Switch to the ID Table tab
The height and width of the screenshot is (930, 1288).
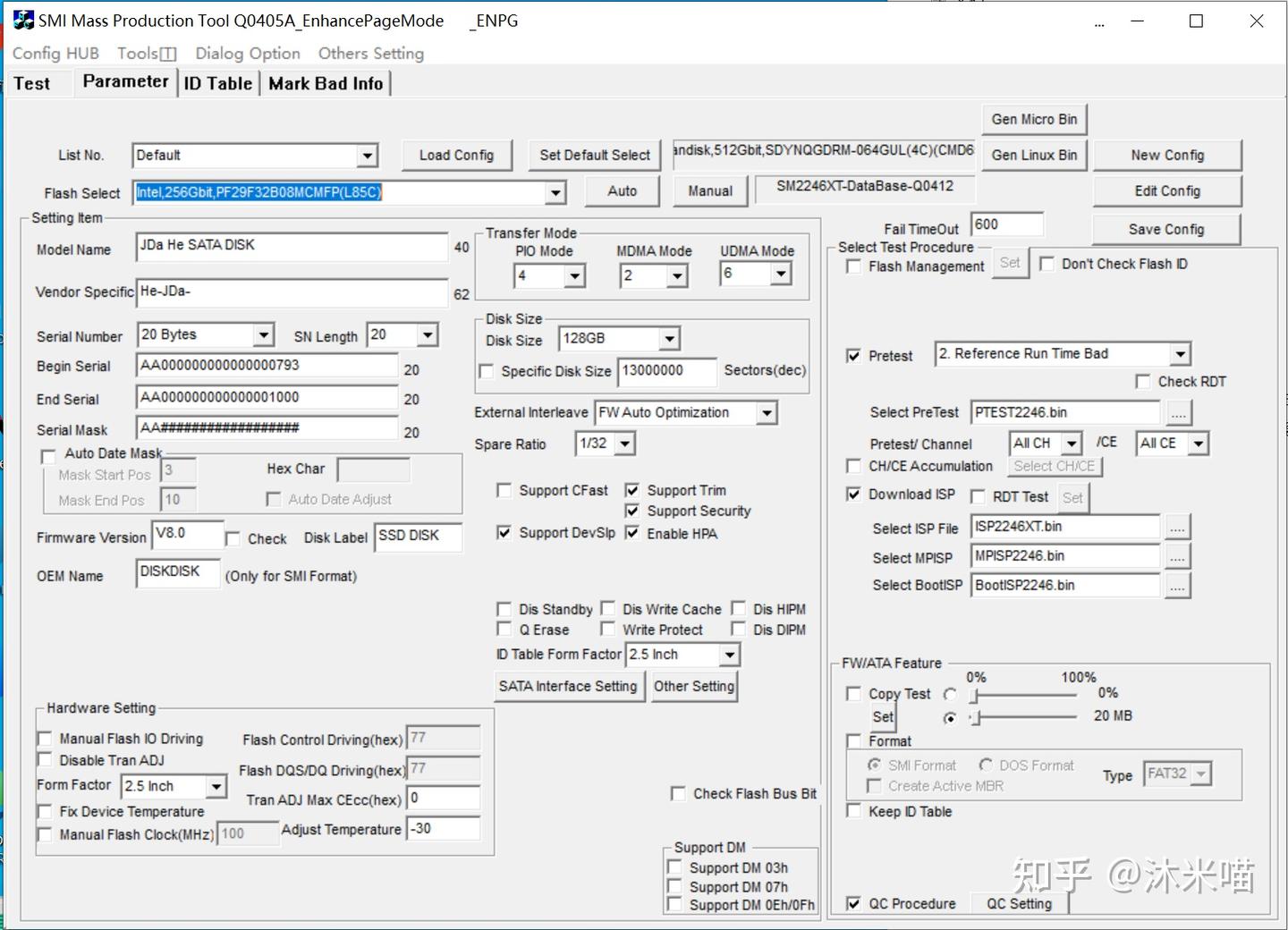(218, 83)
